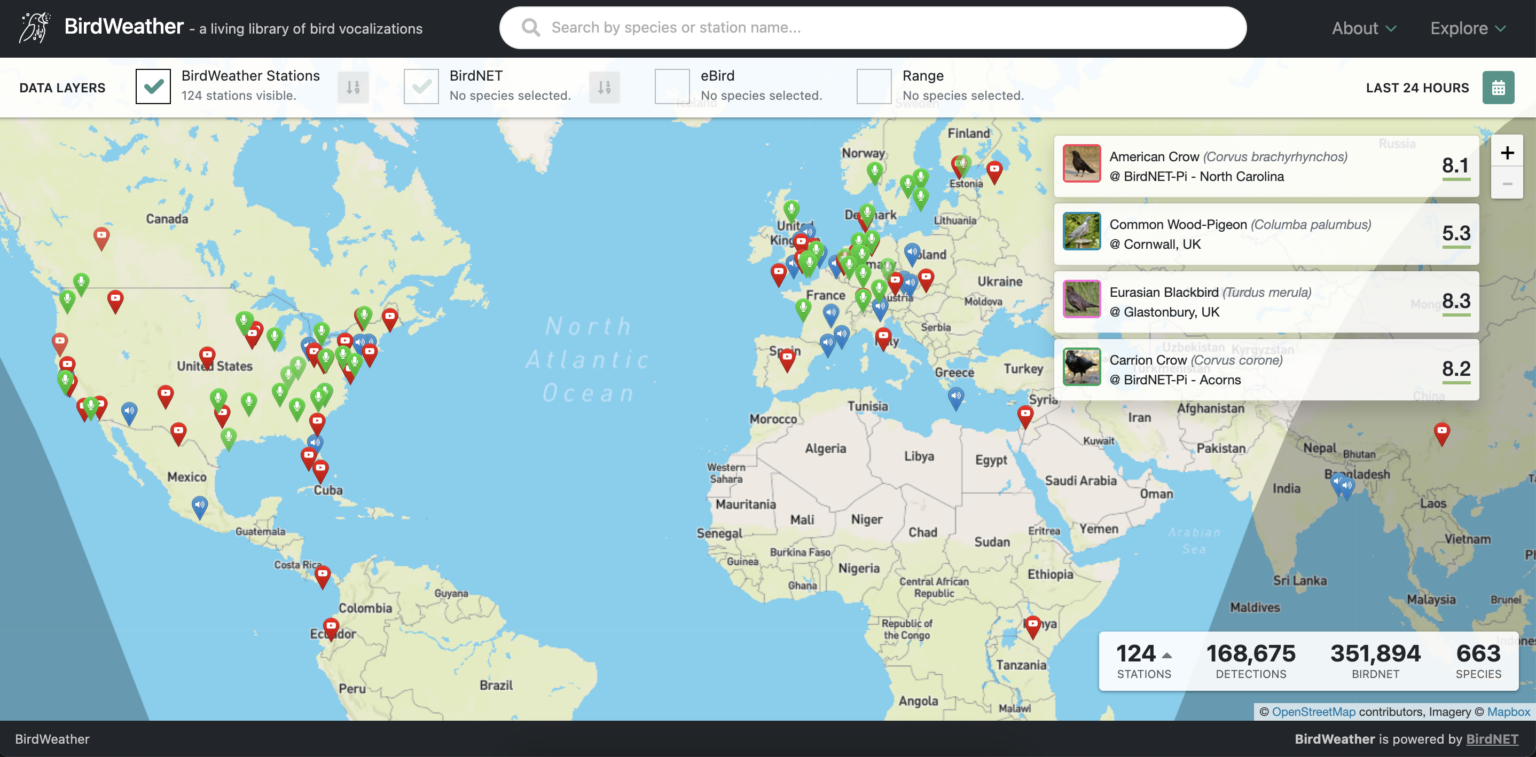Click the sort icon next to BirdNET layer
Viewport: 1536px width, 757px height.
[604, 87]
